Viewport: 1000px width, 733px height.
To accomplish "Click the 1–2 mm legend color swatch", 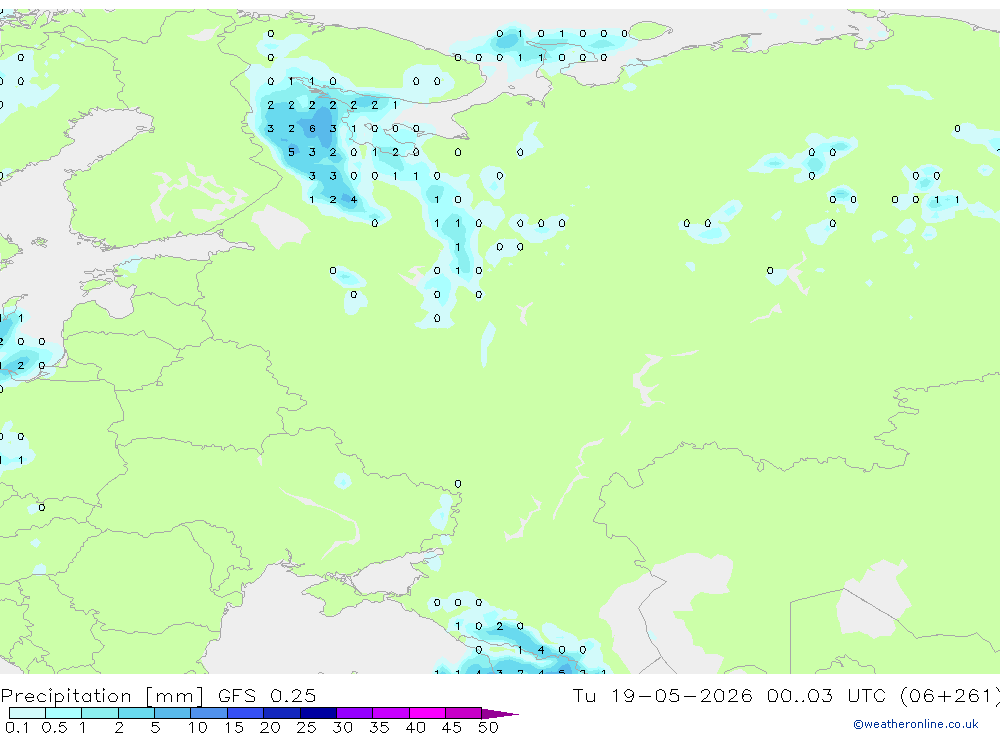I will (x=100, y=713).
